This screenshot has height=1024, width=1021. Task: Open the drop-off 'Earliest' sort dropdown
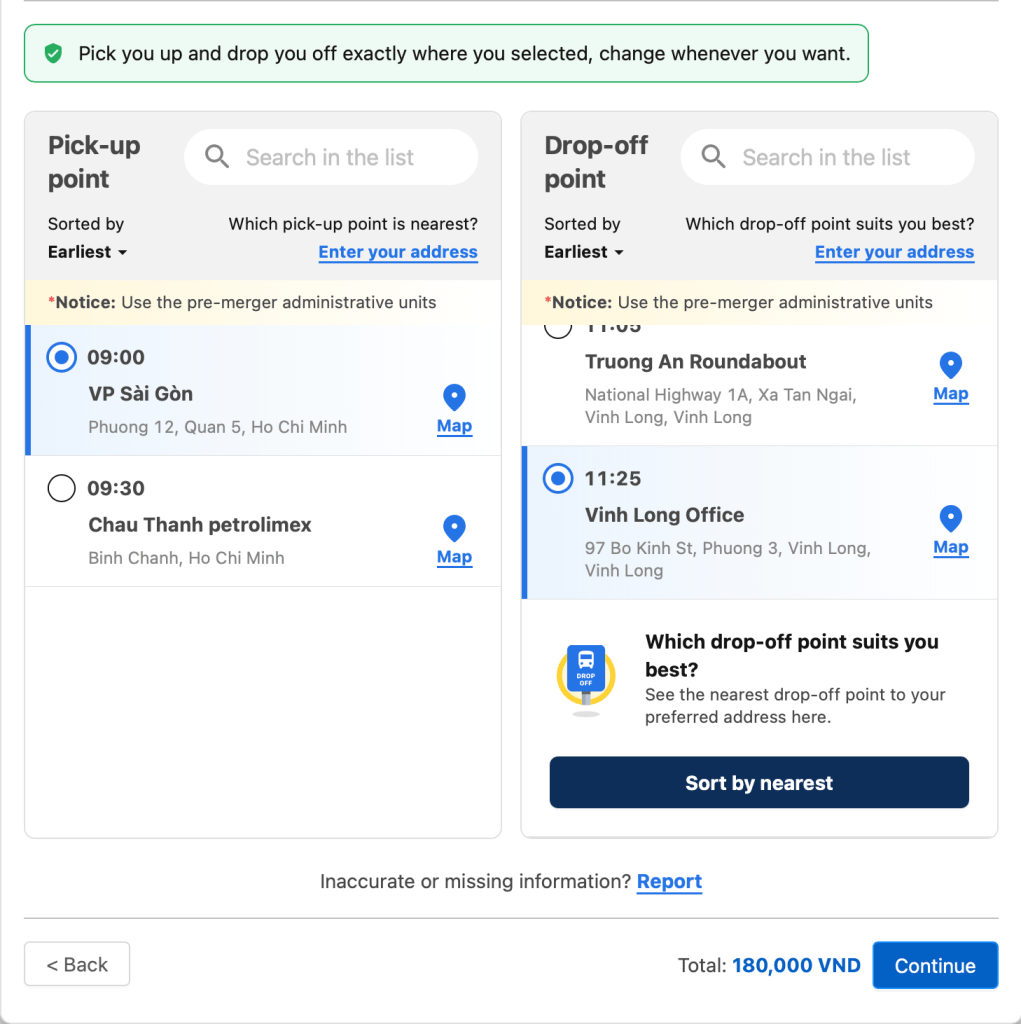pyautogui.click(x=583, y=252)
